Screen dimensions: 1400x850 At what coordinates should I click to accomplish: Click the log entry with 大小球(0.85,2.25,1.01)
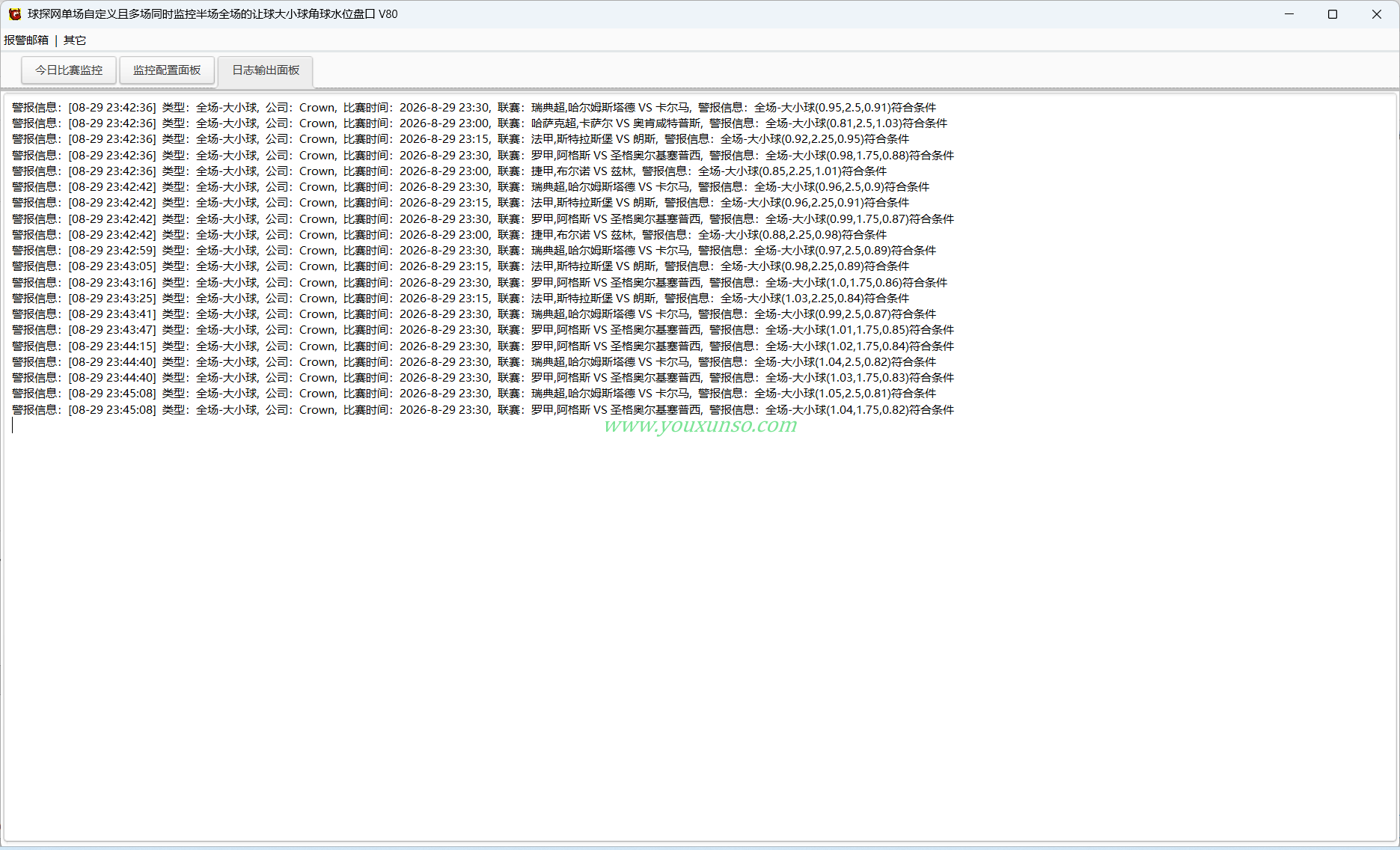click(x=449, y=171)
